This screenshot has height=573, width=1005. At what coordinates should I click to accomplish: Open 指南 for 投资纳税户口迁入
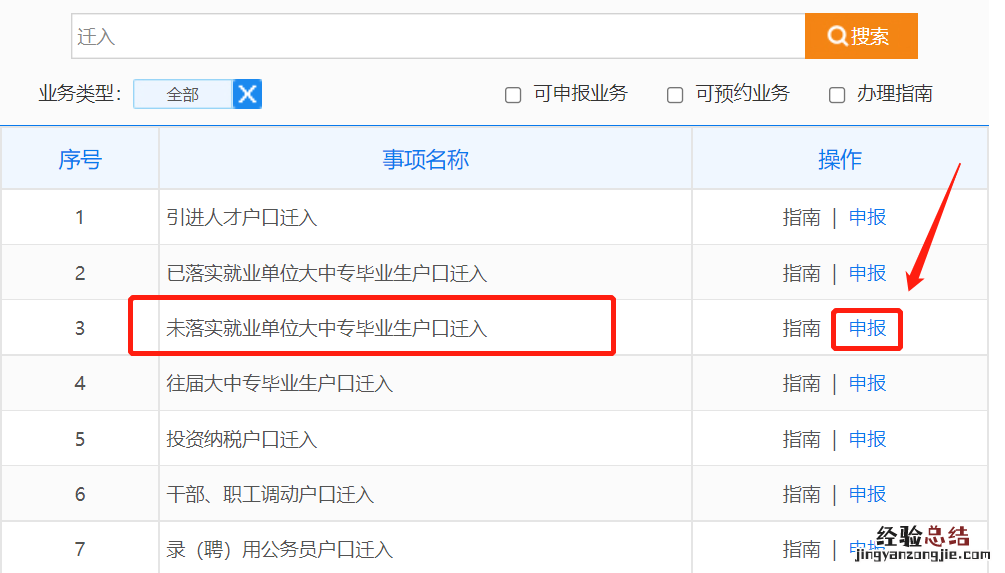click(x=801, y=439)
